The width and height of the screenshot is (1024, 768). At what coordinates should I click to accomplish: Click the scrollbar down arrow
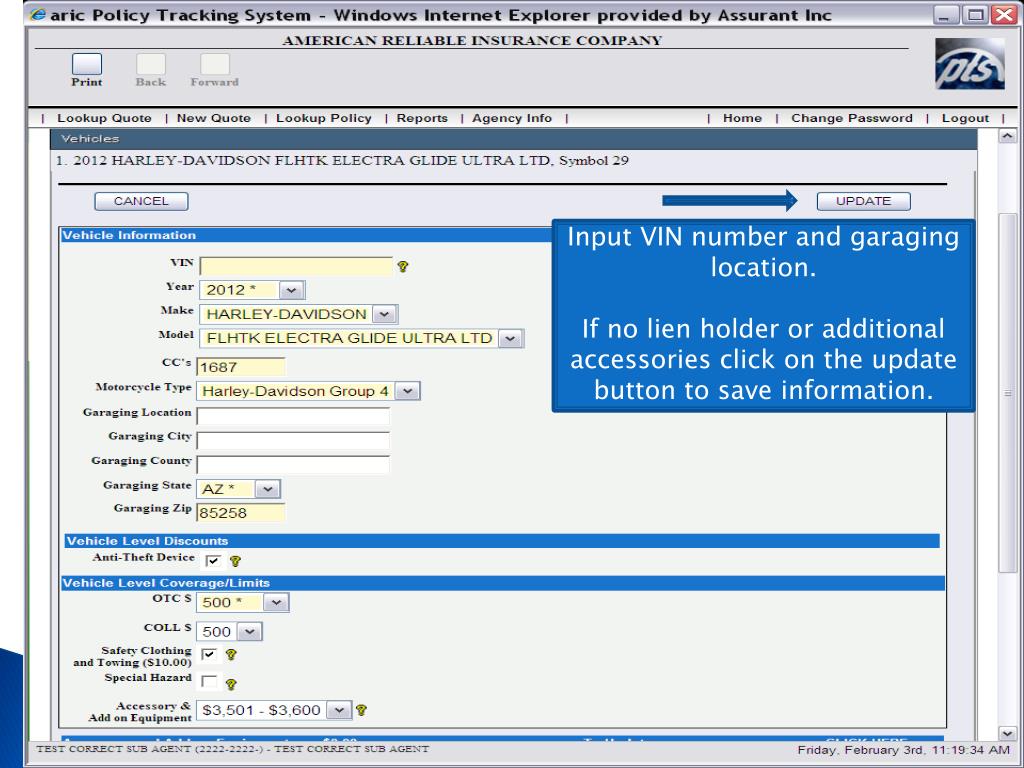(1008, 733)
